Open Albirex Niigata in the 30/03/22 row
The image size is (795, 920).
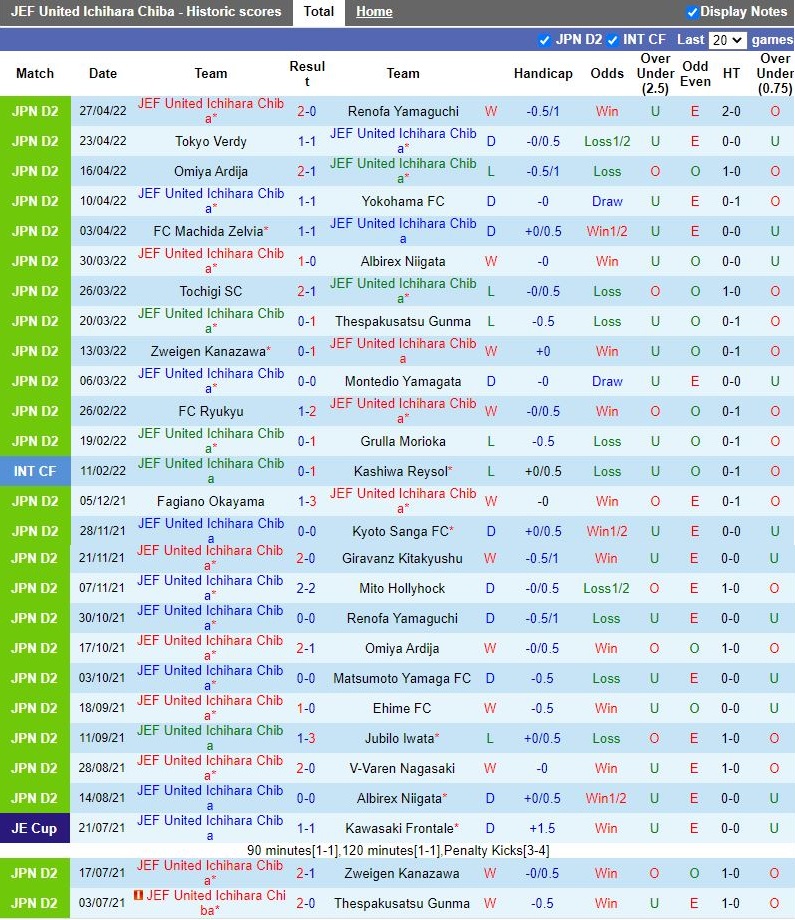click(402, 261)
